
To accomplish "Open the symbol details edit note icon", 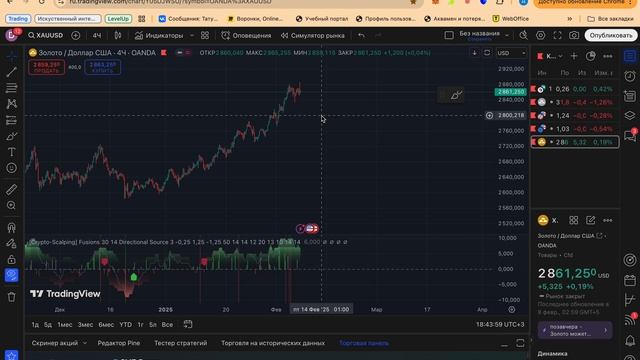I will (591, 220).
